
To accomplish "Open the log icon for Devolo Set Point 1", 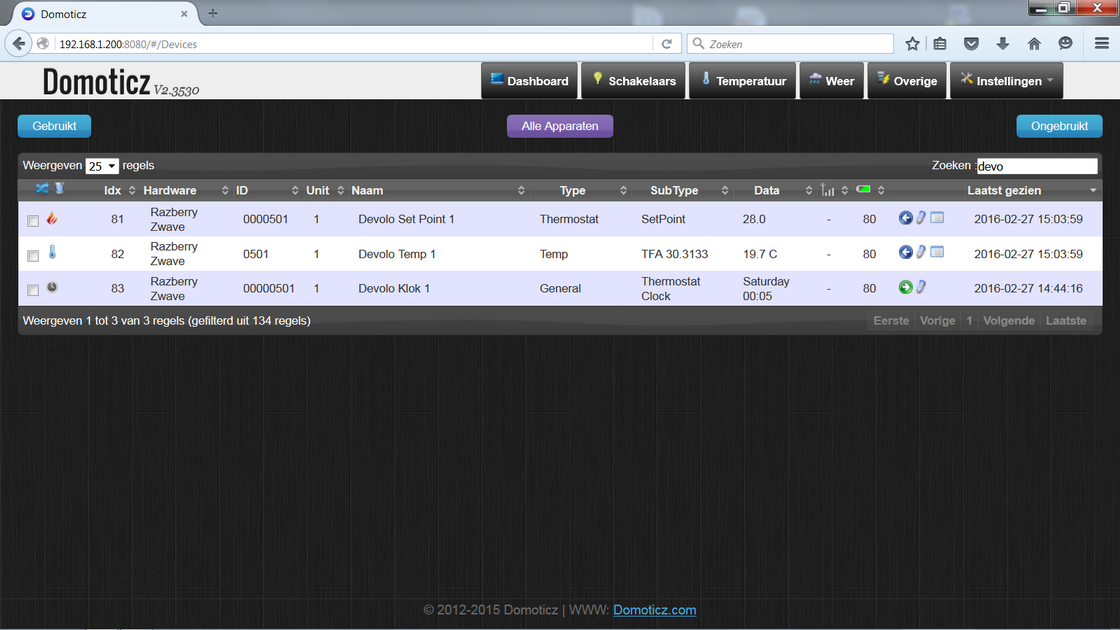I will coord(937,217).
